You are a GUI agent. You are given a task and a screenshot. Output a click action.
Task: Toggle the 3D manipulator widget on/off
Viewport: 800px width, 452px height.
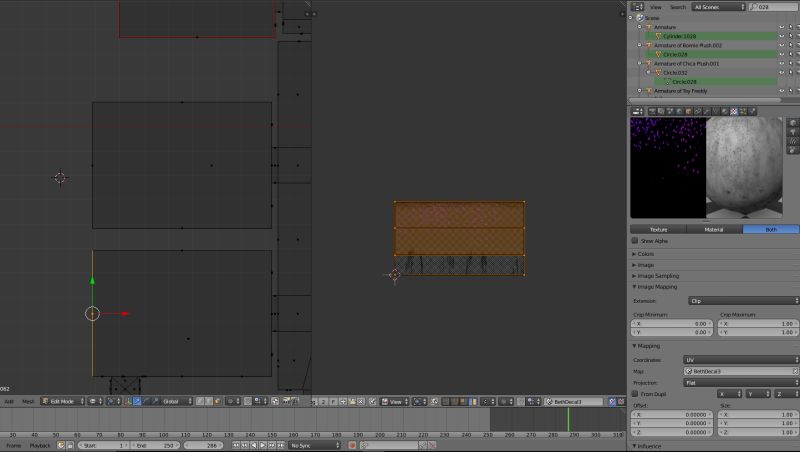(128, 401)
